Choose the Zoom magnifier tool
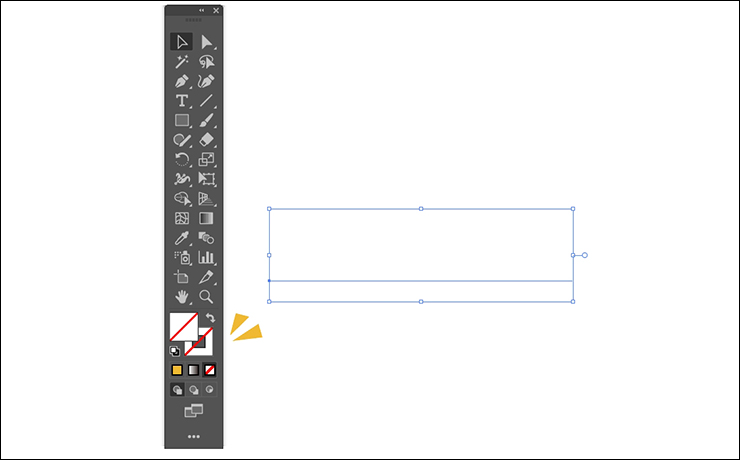 click(x=206, y=297)
